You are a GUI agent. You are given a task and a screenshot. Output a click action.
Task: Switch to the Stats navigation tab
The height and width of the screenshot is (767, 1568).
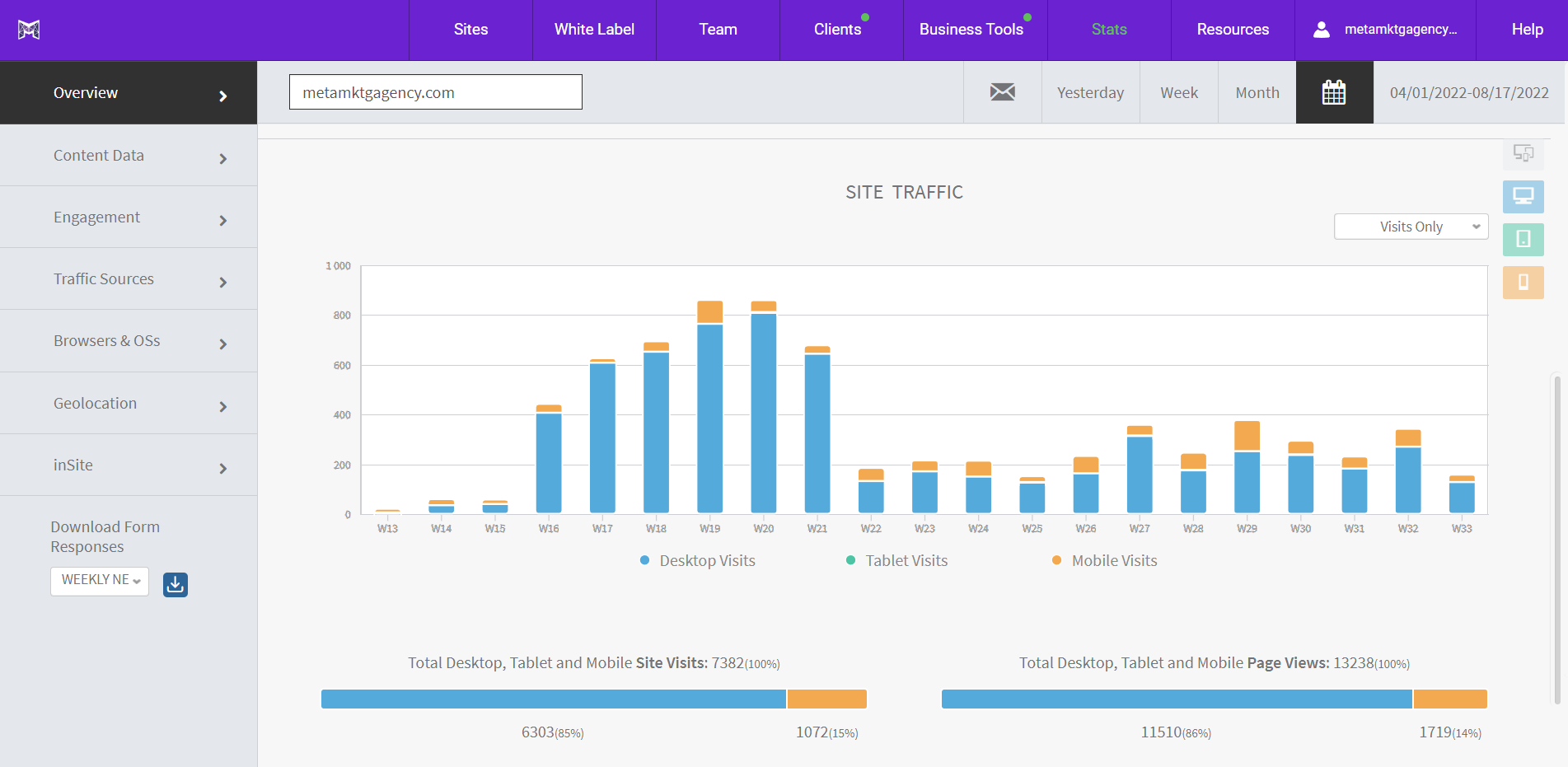coord(1108,29)
